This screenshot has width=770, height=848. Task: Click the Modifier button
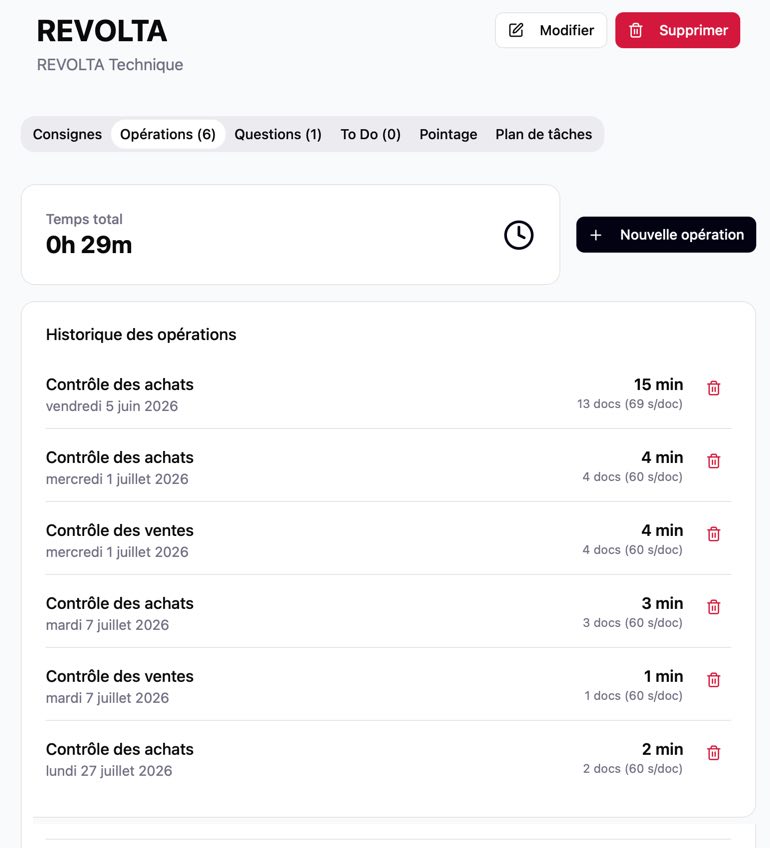click(551, 30)
